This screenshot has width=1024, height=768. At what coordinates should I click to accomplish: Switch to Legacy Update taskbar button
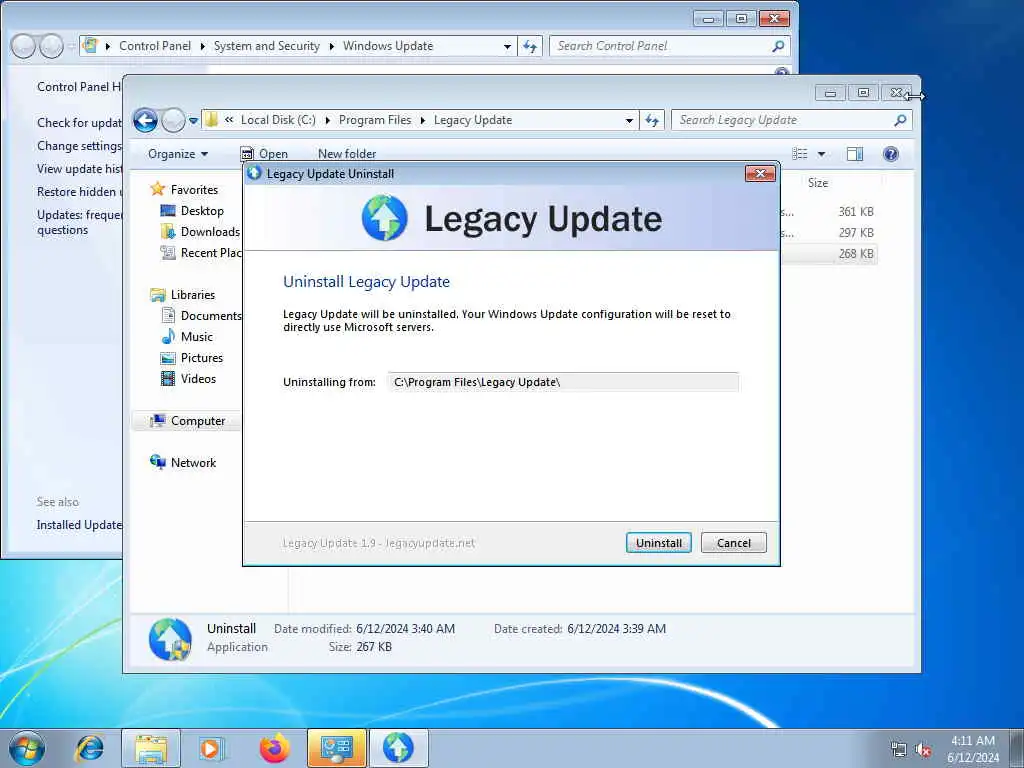398,748
